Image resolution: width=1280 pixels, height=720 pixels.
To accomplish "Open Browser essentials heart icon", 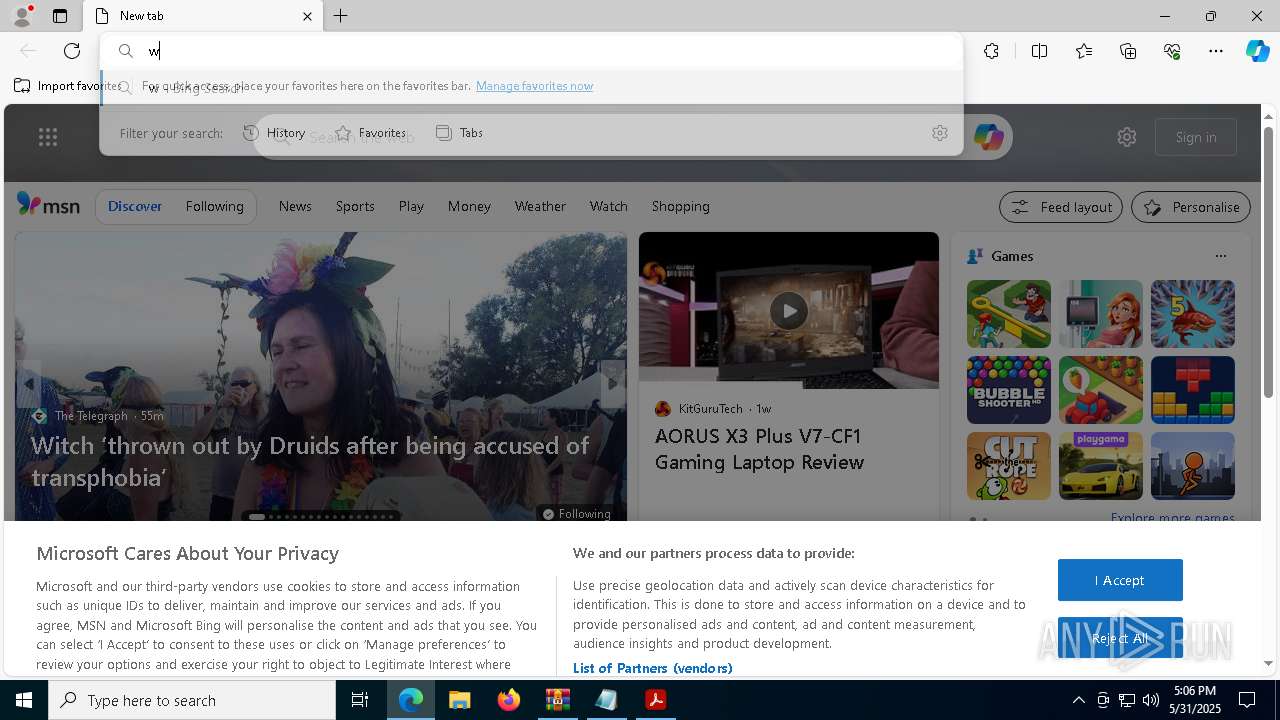I will (1172, 51).
